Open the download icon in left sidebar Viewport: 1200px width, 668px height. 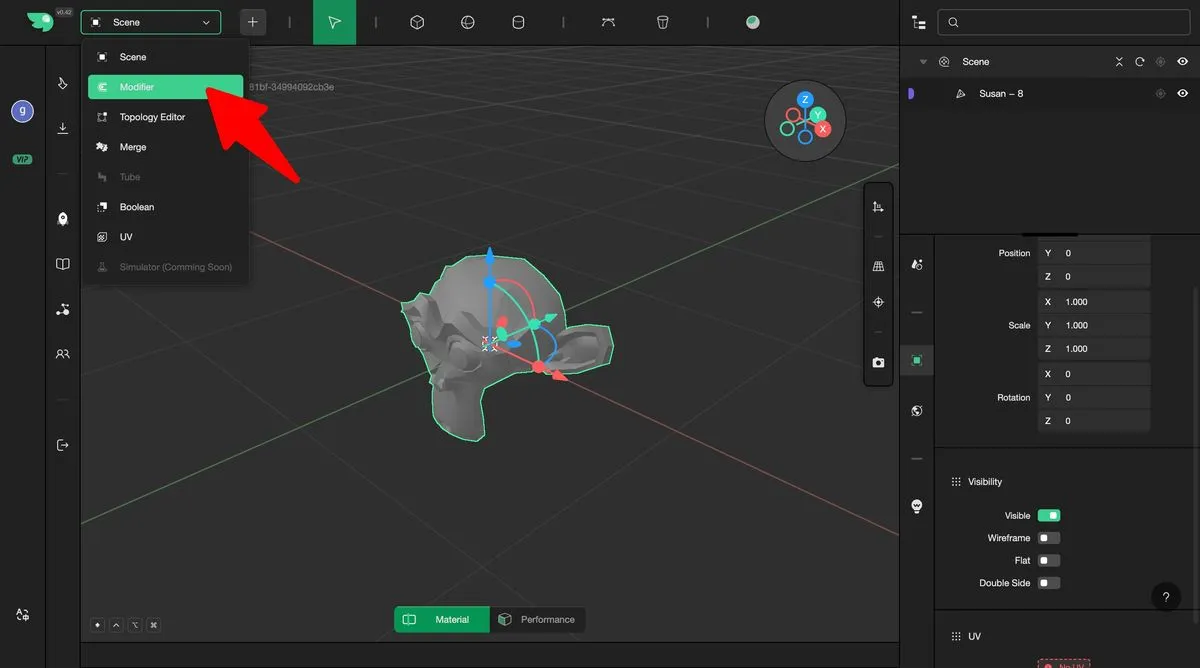click(63, 128)
